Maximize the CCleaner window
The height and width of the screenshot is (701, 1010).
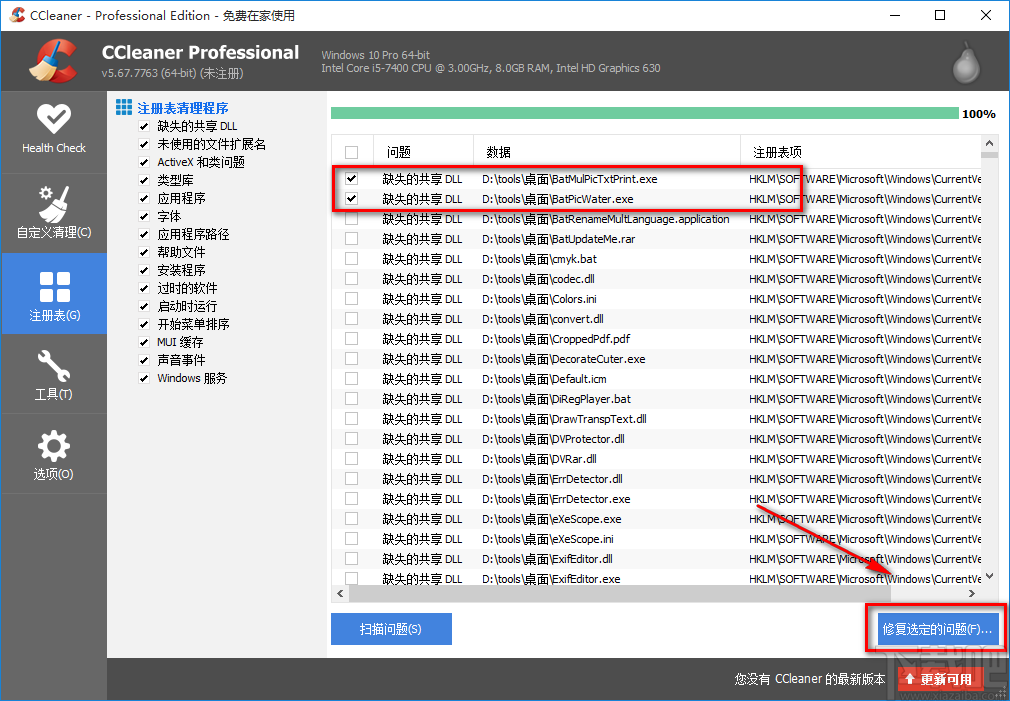pos(940,15)
